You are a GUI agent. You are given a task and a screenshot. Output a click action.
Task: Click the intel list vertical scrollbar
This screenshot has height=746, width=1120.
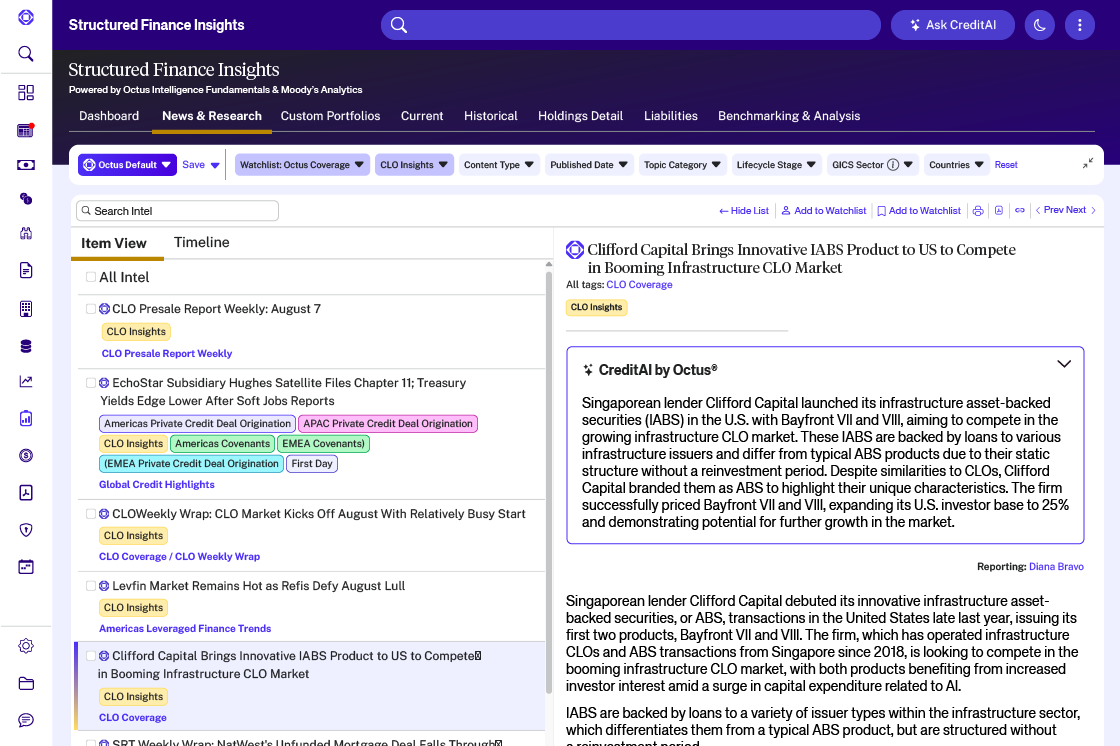(549, 480)
